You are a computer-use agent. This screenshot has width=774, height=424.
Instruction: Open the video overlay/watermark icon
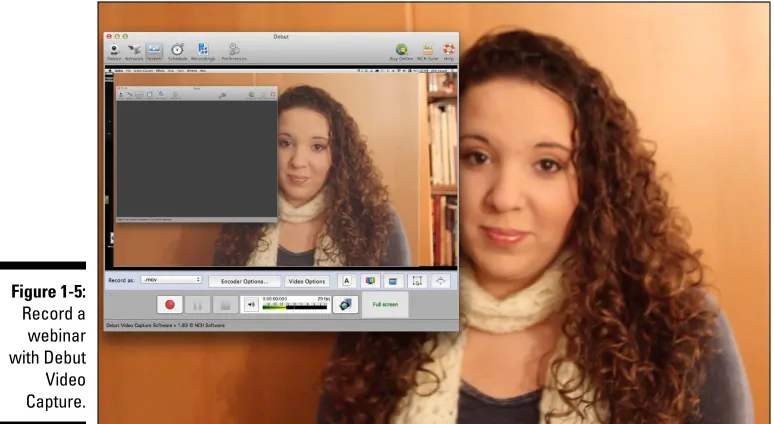coord(393,281)
